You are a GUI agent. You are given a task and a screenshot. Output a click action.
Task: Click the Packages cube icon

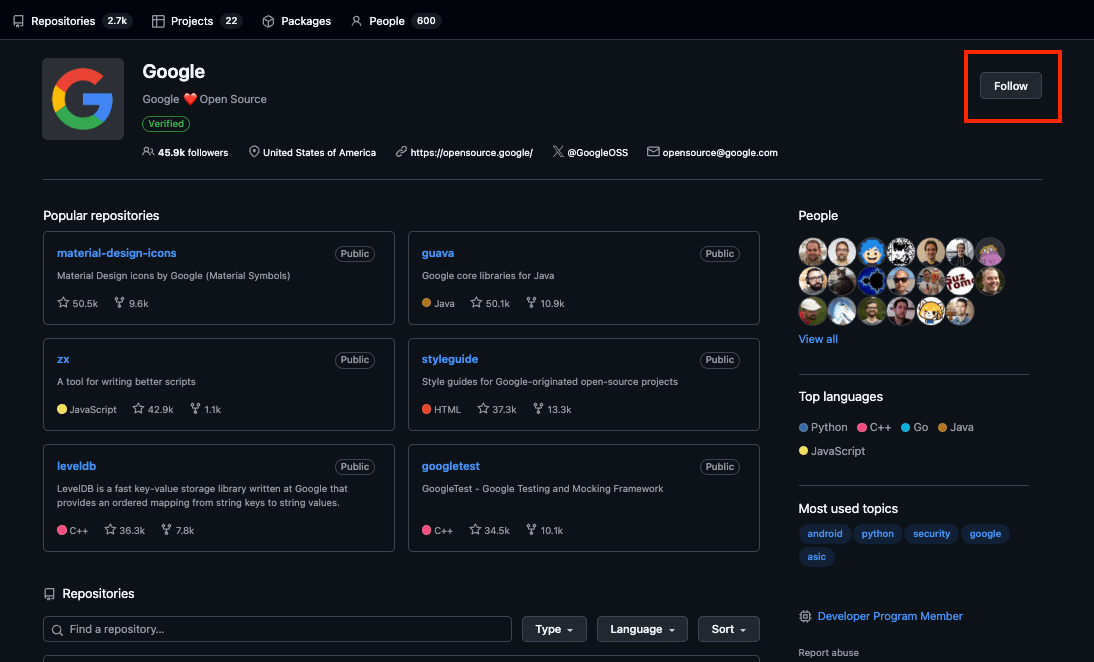268,22
